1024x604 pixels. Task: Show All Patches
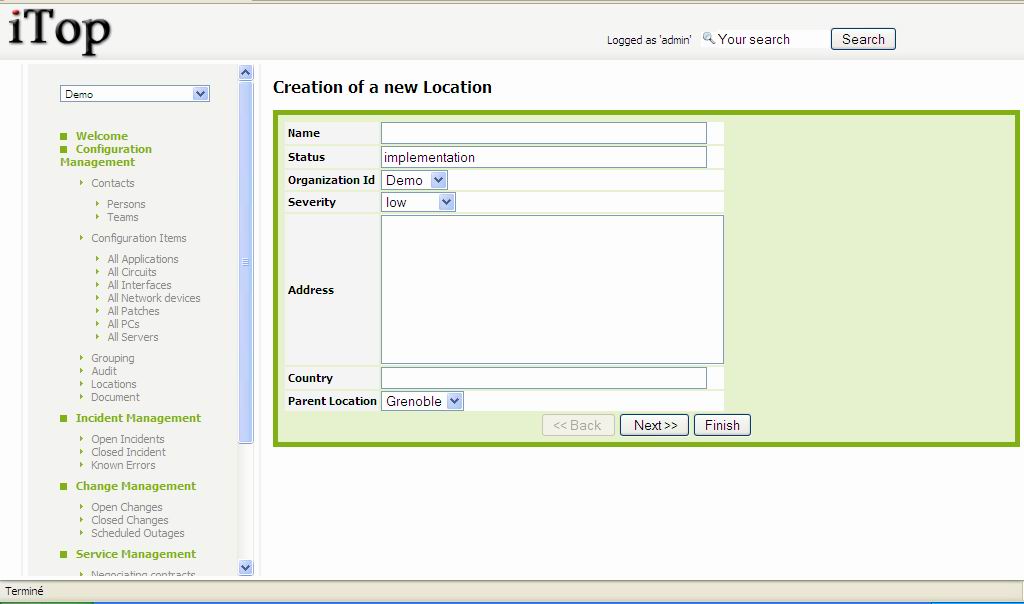pyautogui.click(x=133, y=311)
